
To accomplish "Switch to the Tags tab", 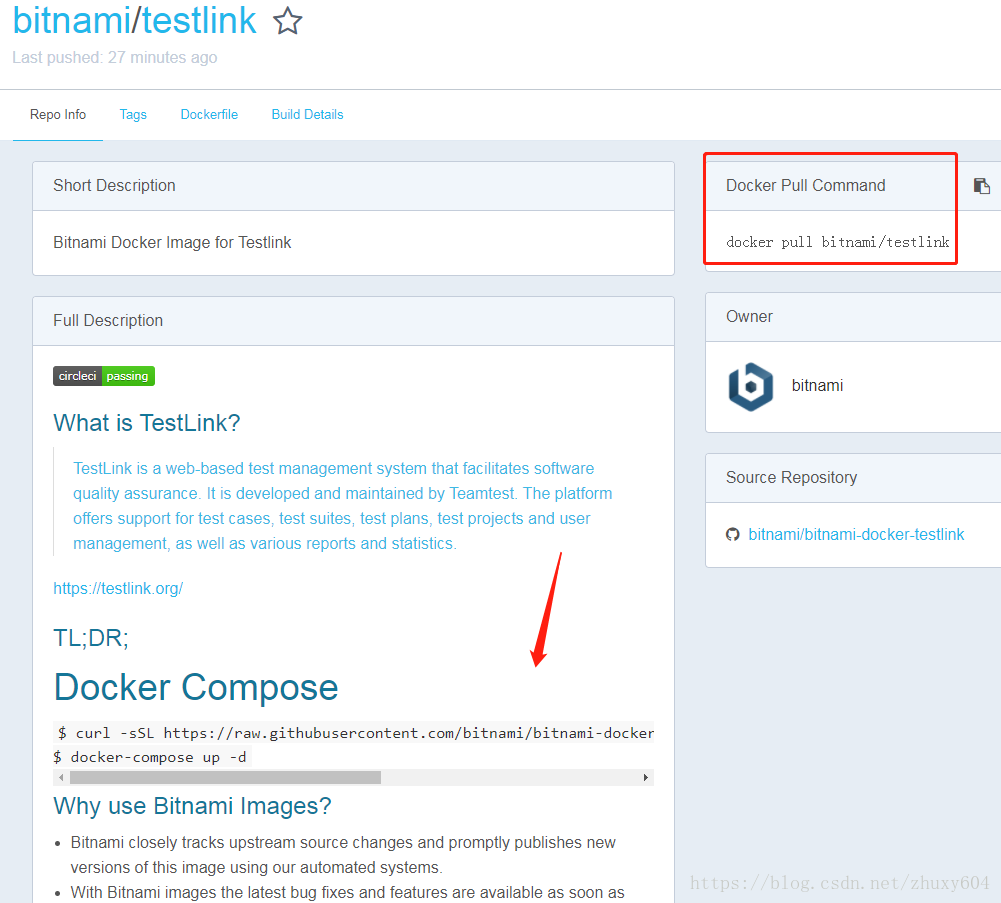I will (x=133, y=115).
